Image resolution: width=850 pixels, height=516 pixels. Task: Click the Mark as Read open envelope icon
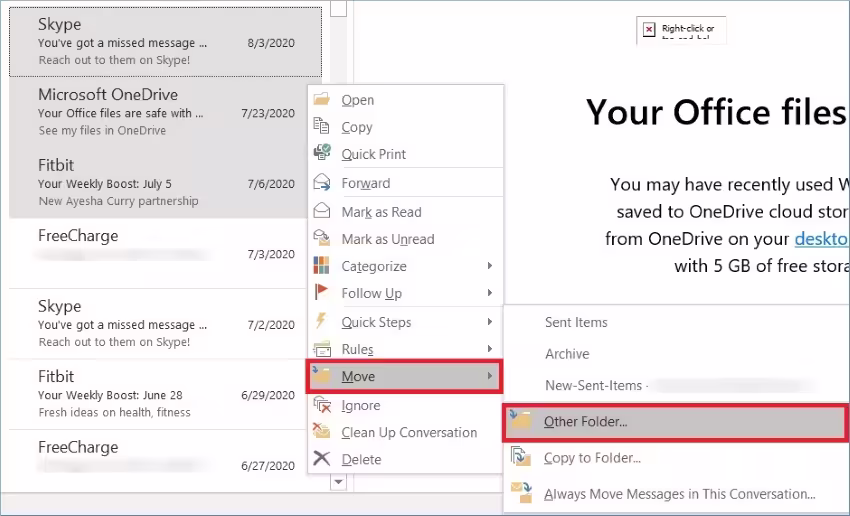[x=322, y=211]
